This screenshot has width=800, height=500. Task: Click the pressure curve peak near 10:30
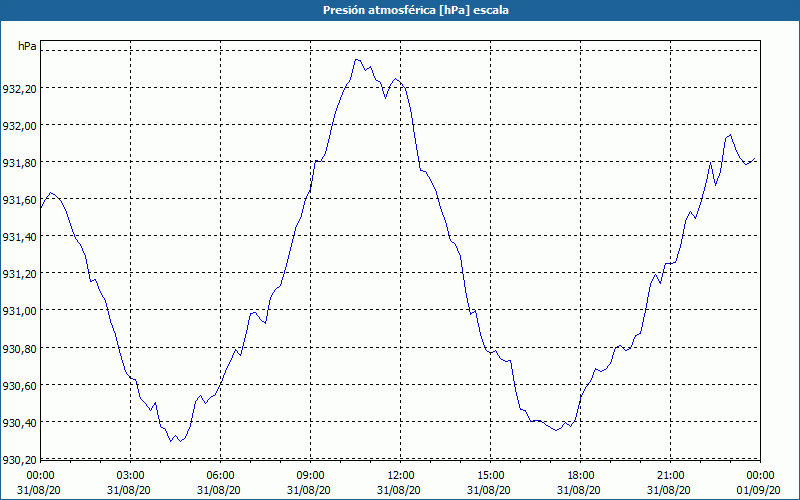coord(357,60)
